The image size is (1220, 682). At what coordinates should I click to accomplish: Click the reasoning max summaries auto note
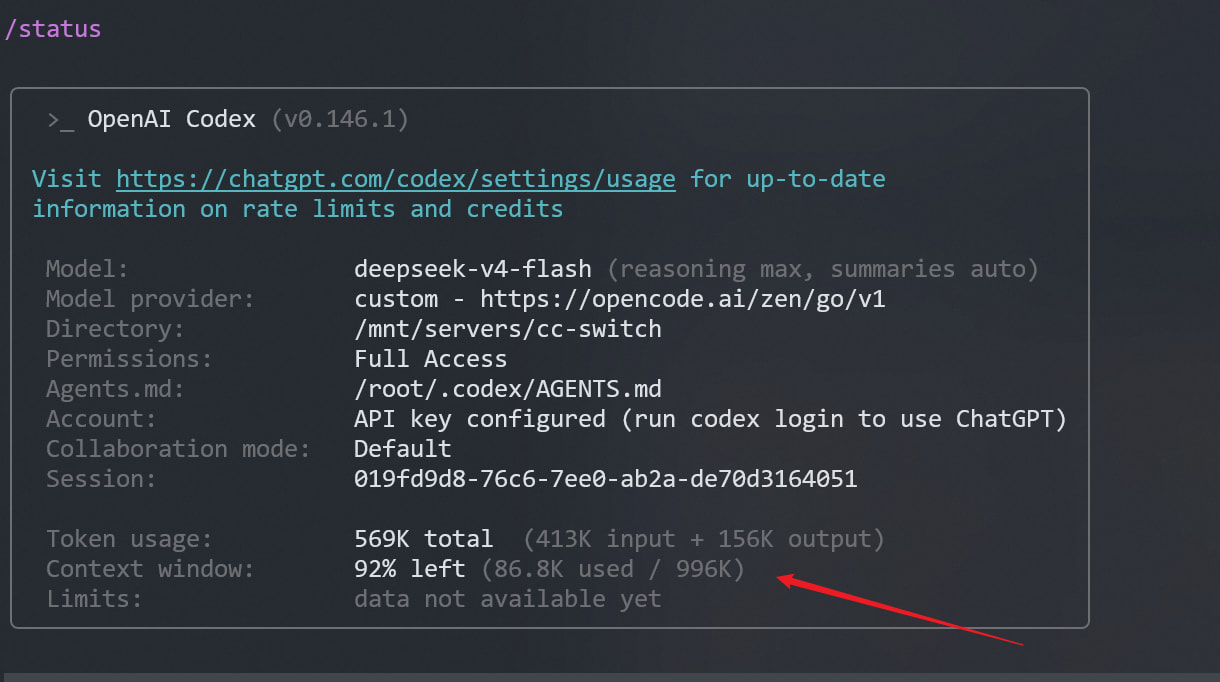click(x=823, y=269)
